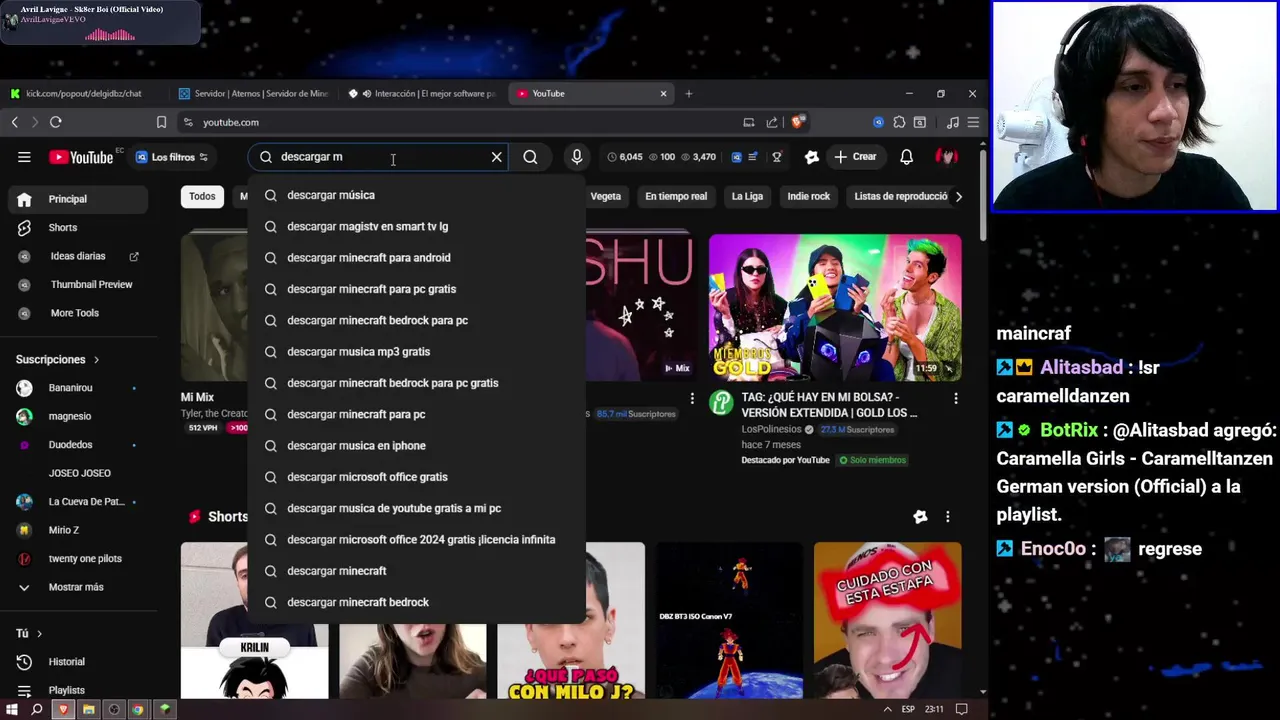Clear the search box with the X
Screen dimensions: 1280x720
click(496, 157)
